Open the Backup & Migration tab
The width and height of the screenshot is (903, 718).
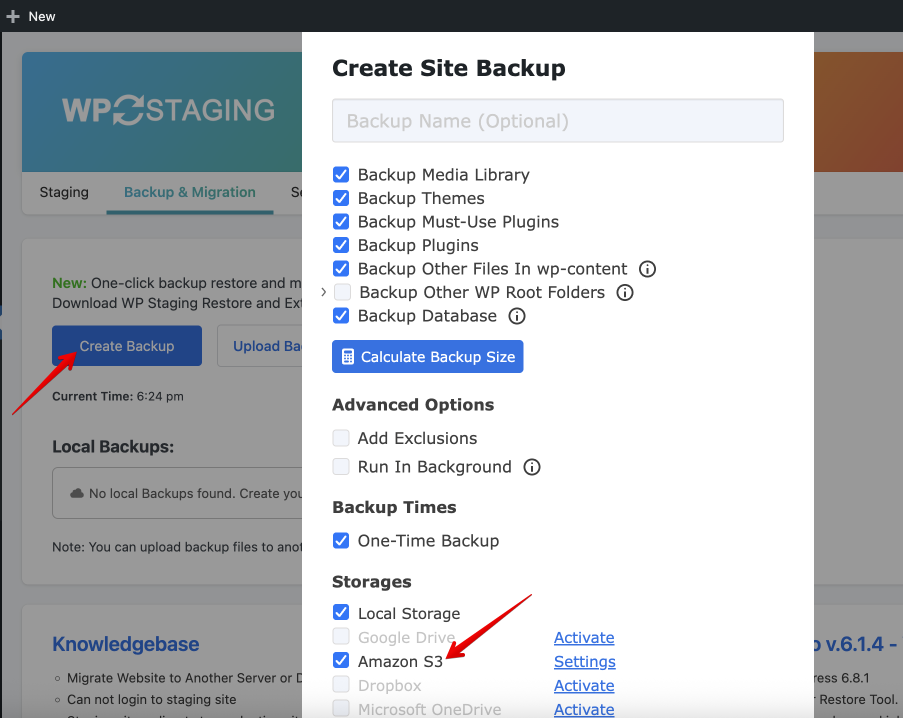[x=189, y=192]
